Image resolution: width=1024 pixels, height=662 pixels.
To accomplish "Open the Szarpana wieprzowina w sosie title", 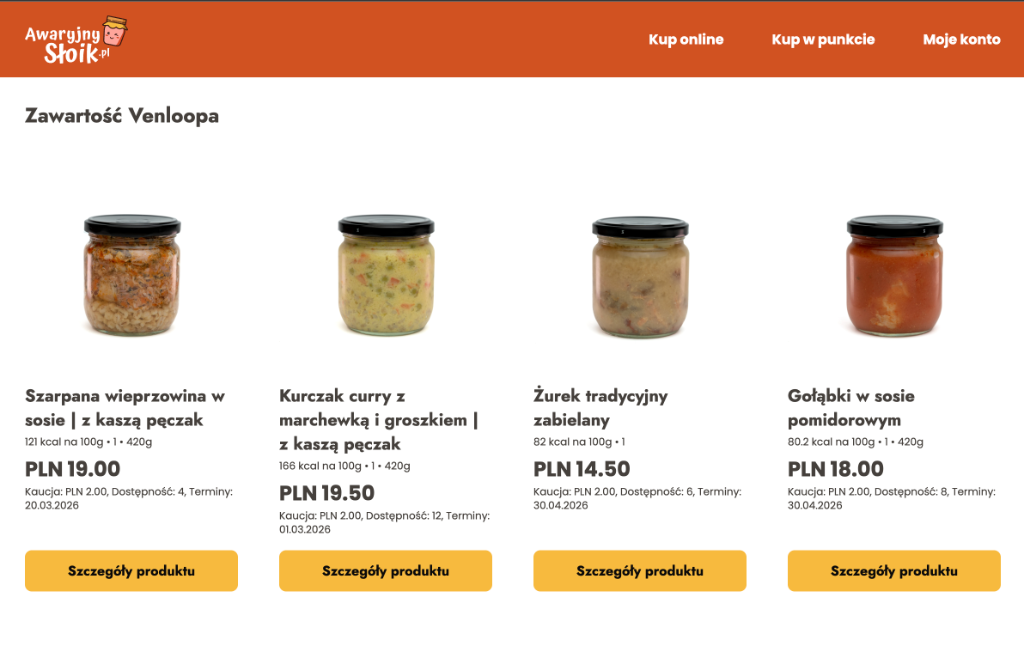I will coord(125,408).
